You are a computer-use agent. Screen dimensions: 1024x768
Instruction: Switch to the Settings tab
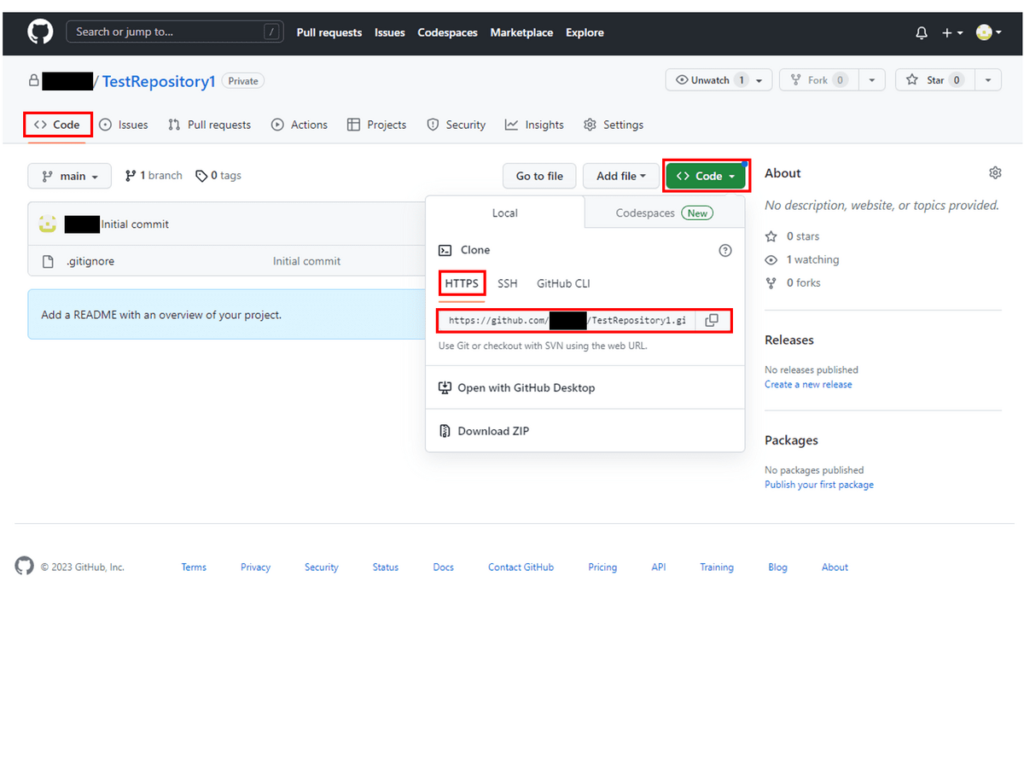pos(613,125)
